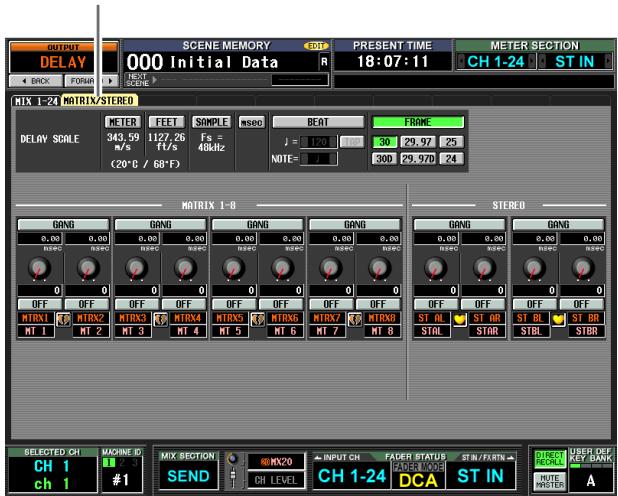The width and height of the screenshot is (618, 496).
Task: Choose the 24 frame rate
Action: click(451, 159)
